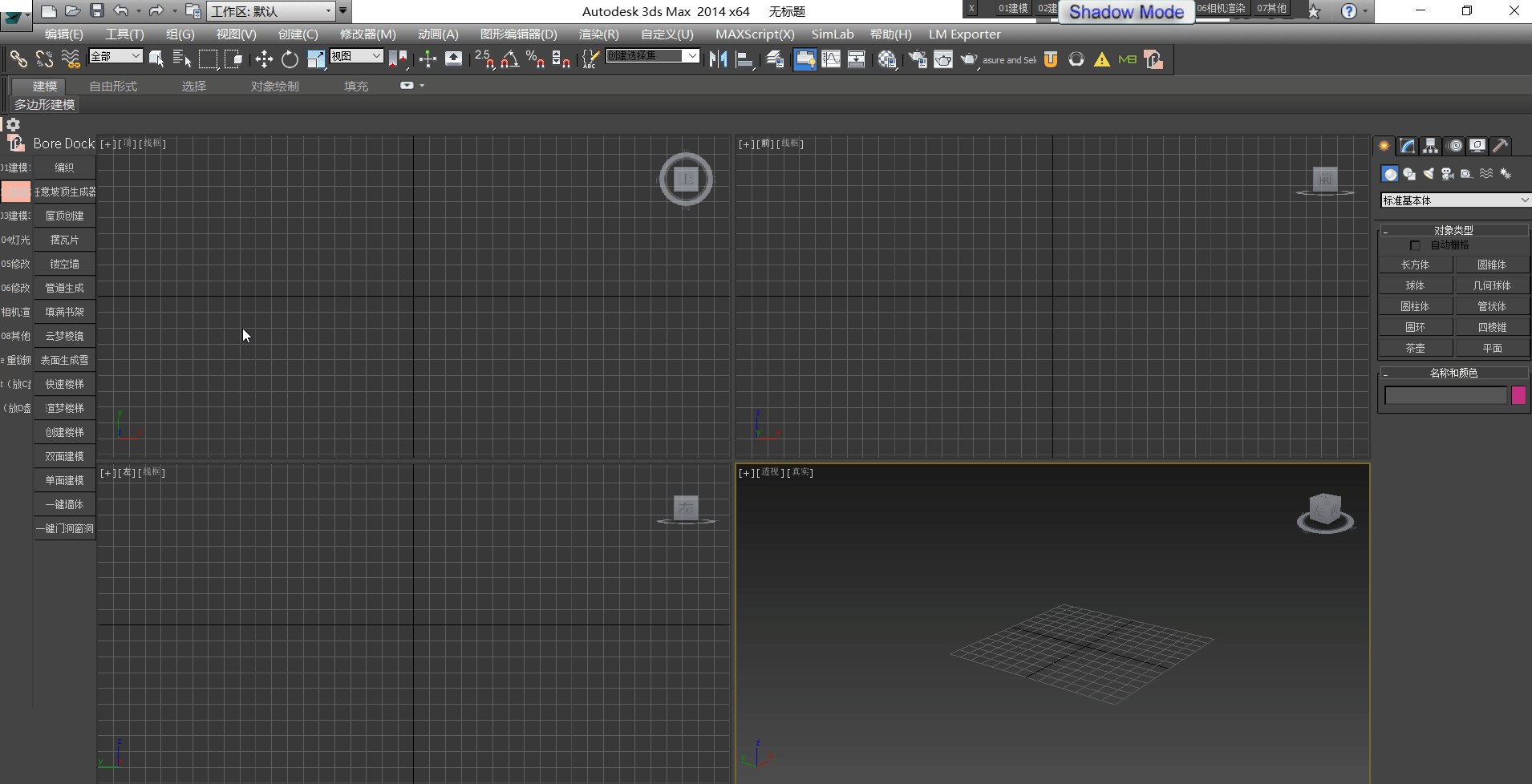Click the 一键墙体 sidebar button

[x=64, y=503]
